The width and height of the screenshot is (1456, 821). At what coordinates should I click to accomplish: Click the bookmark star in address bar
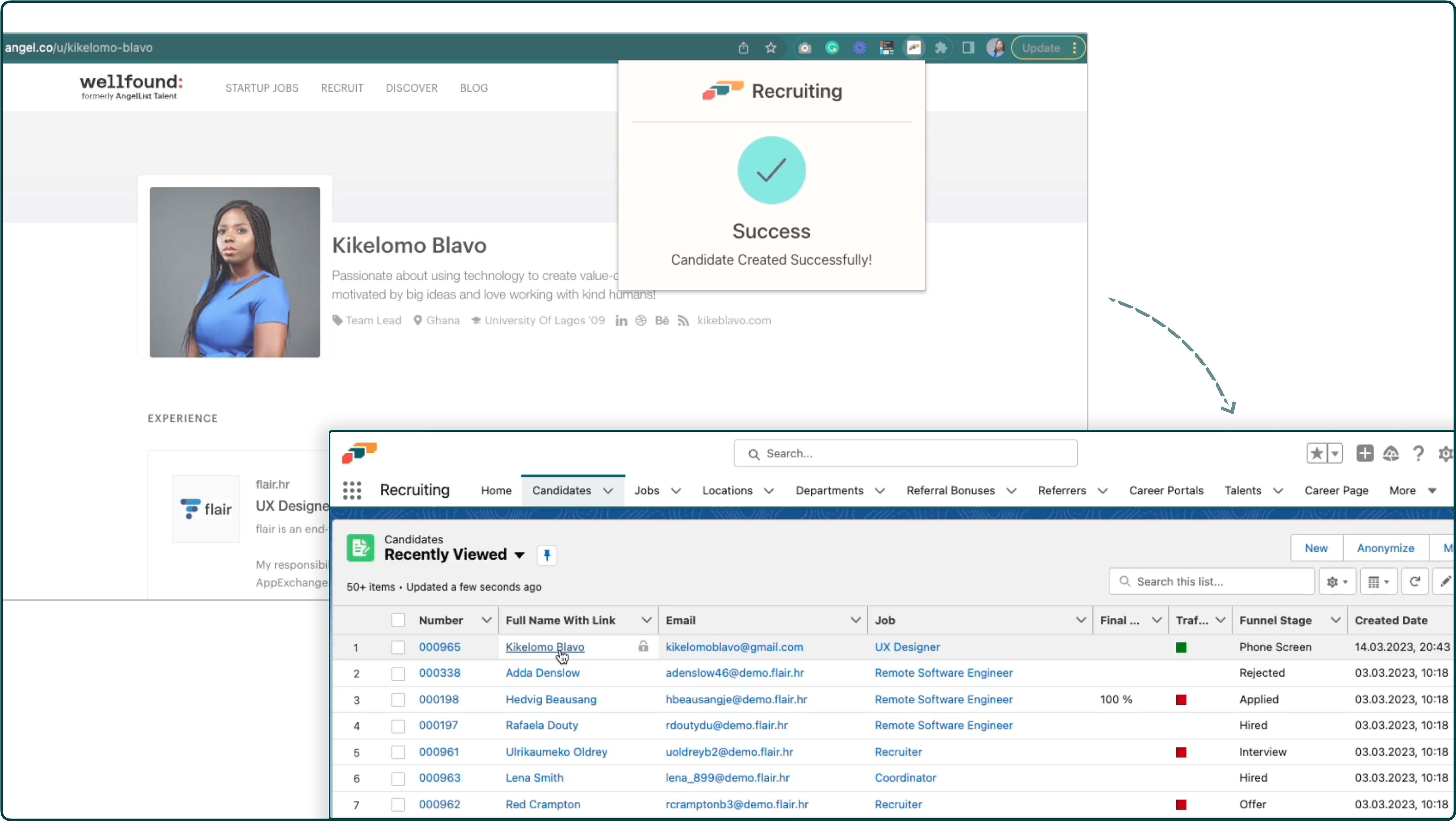(770, 48)
